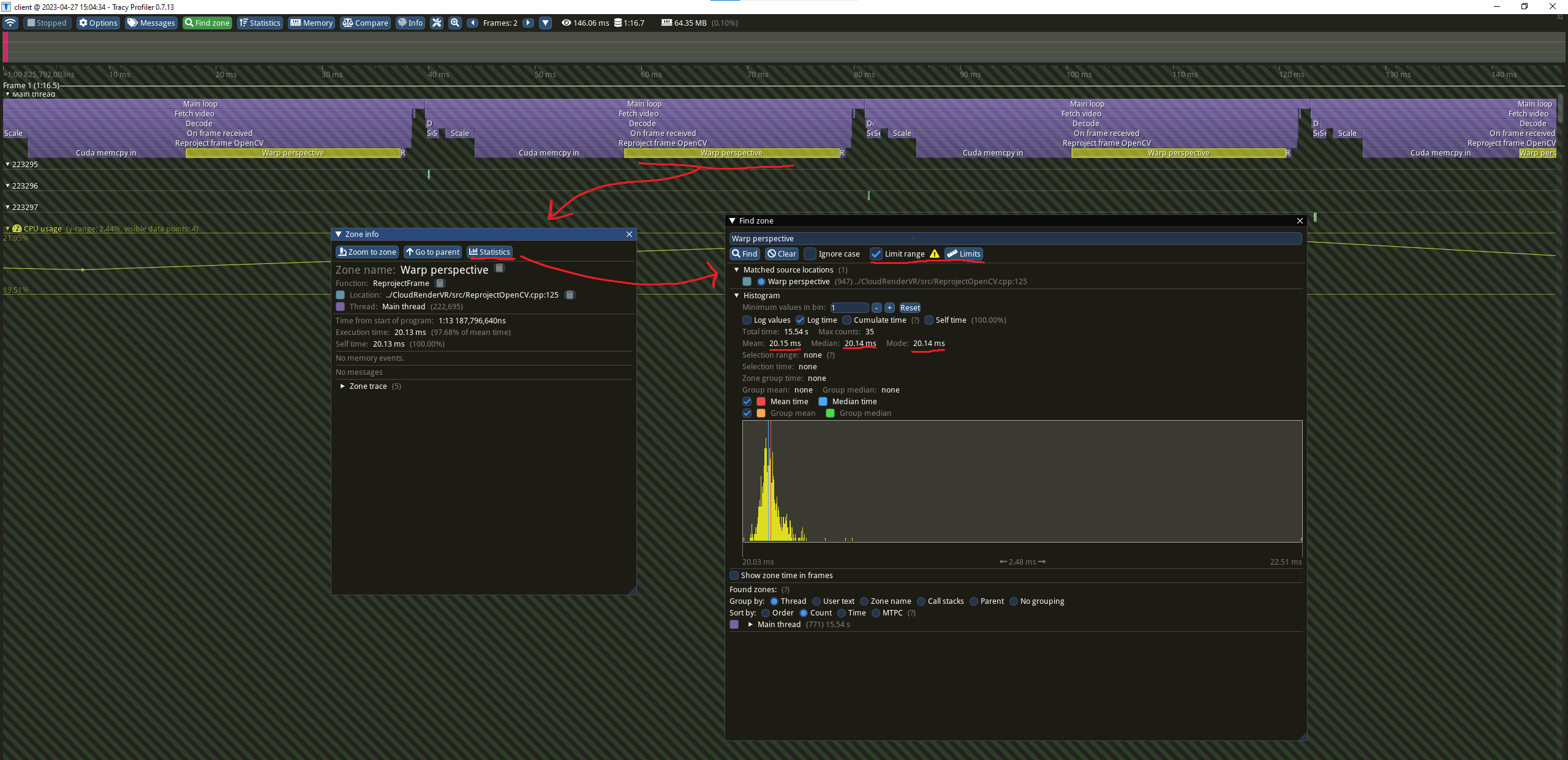Reset minimum values in bin
This screenshot has width=1568, height=760.
pos(910,307)
